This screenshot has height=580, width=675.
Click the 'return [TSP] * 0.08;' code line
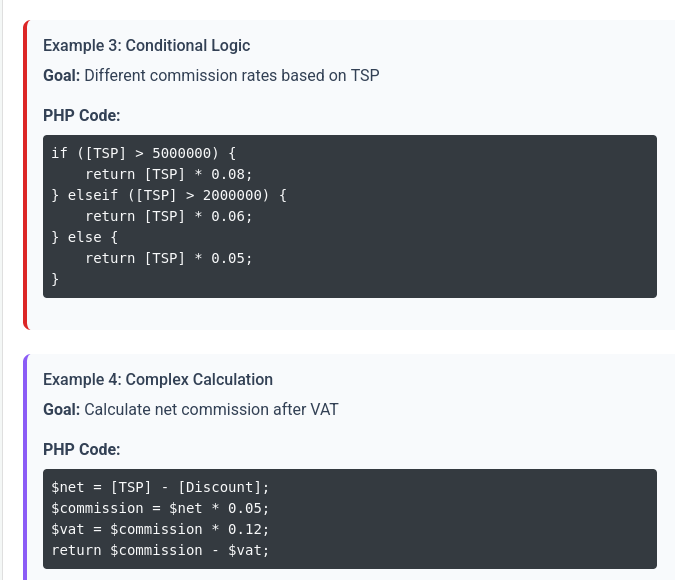[168, 174]
